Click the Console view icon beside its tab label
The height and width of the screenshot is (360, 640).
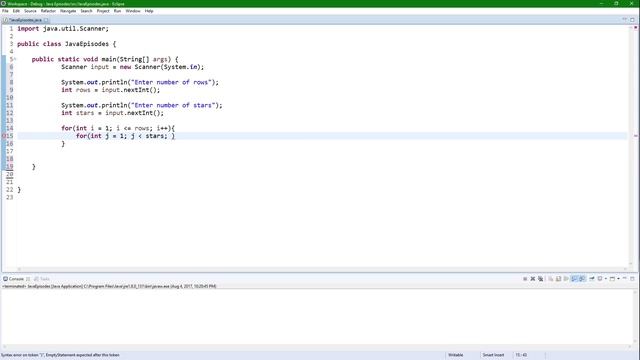click(5, 279)
